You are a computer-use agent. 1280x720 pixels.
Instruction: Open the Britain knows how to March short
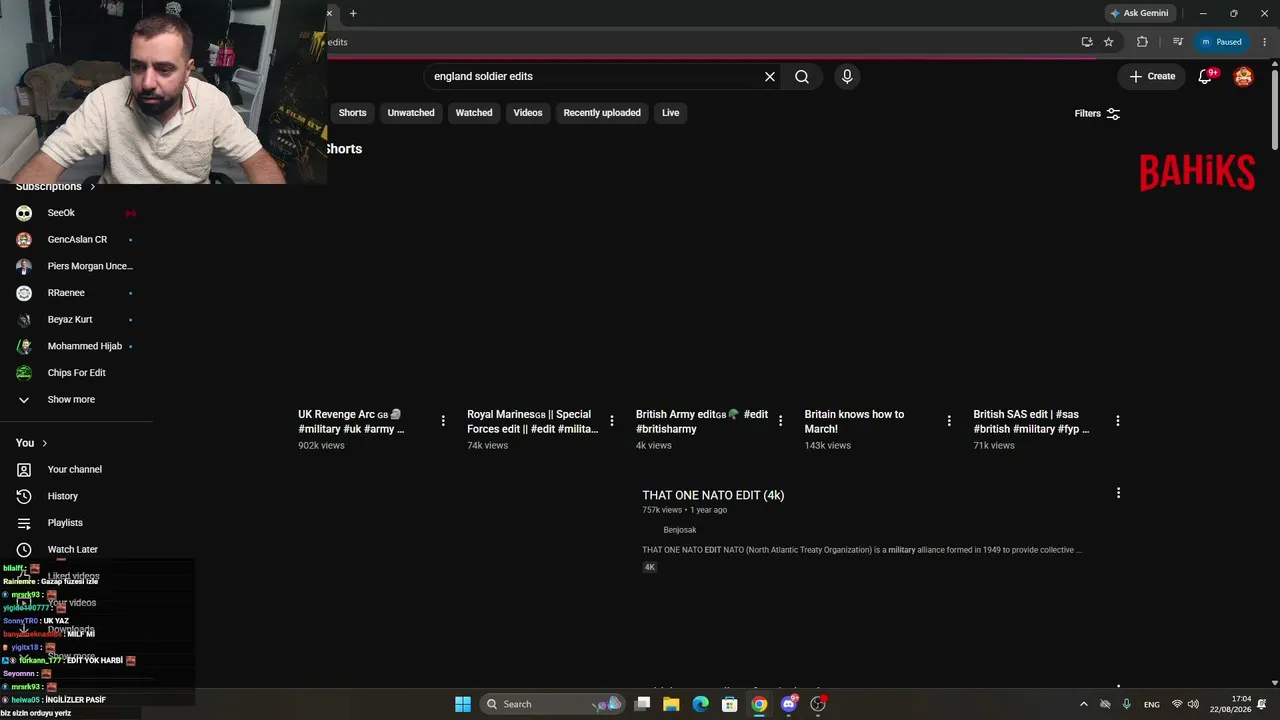coord(854,421)
